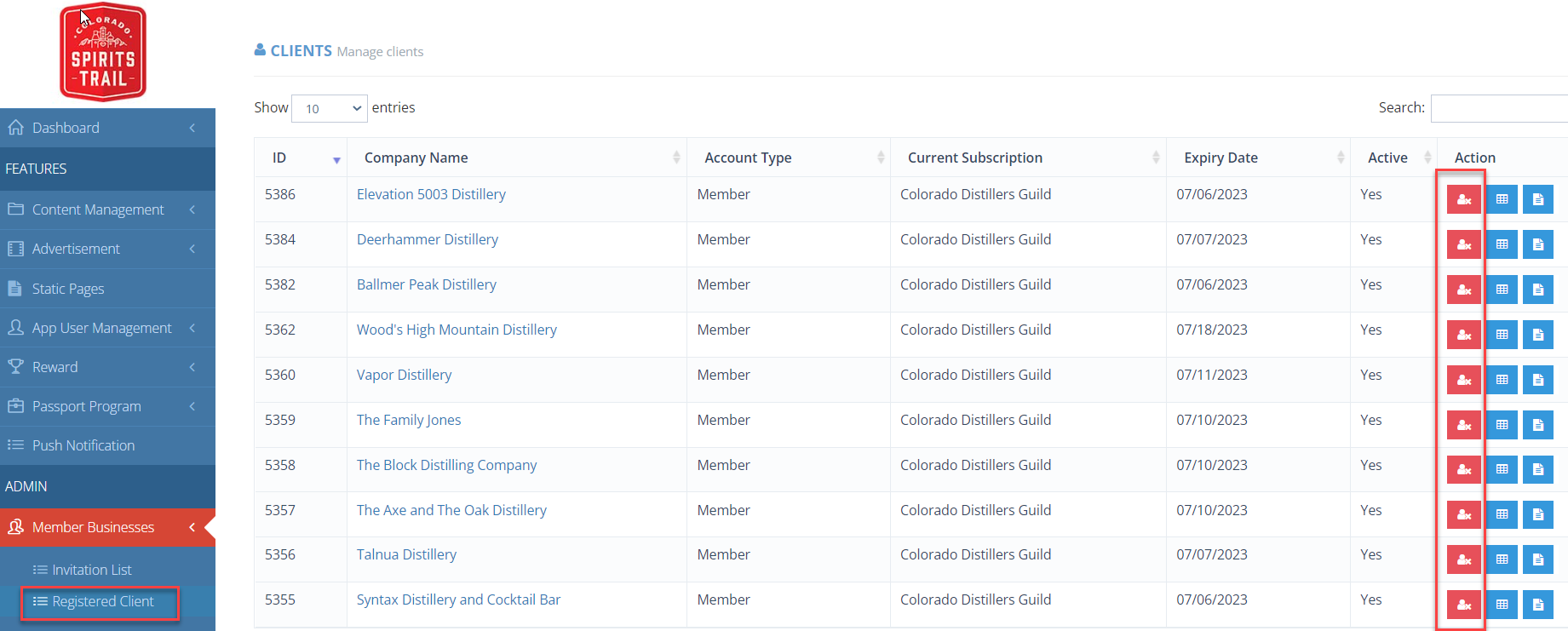Click red user icon in Deerhammer Distillery row

[x=1463, y=244]
